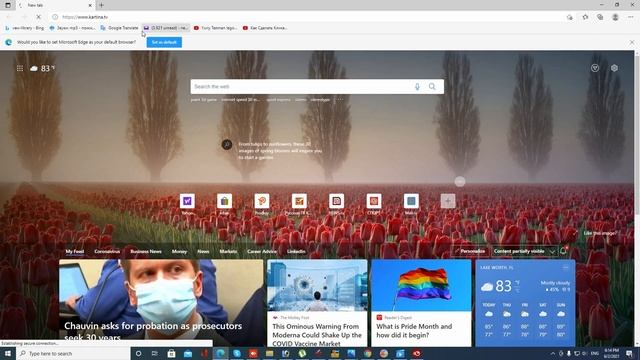
Task: Open the Prodboy quick link tile
Action: 262,202
